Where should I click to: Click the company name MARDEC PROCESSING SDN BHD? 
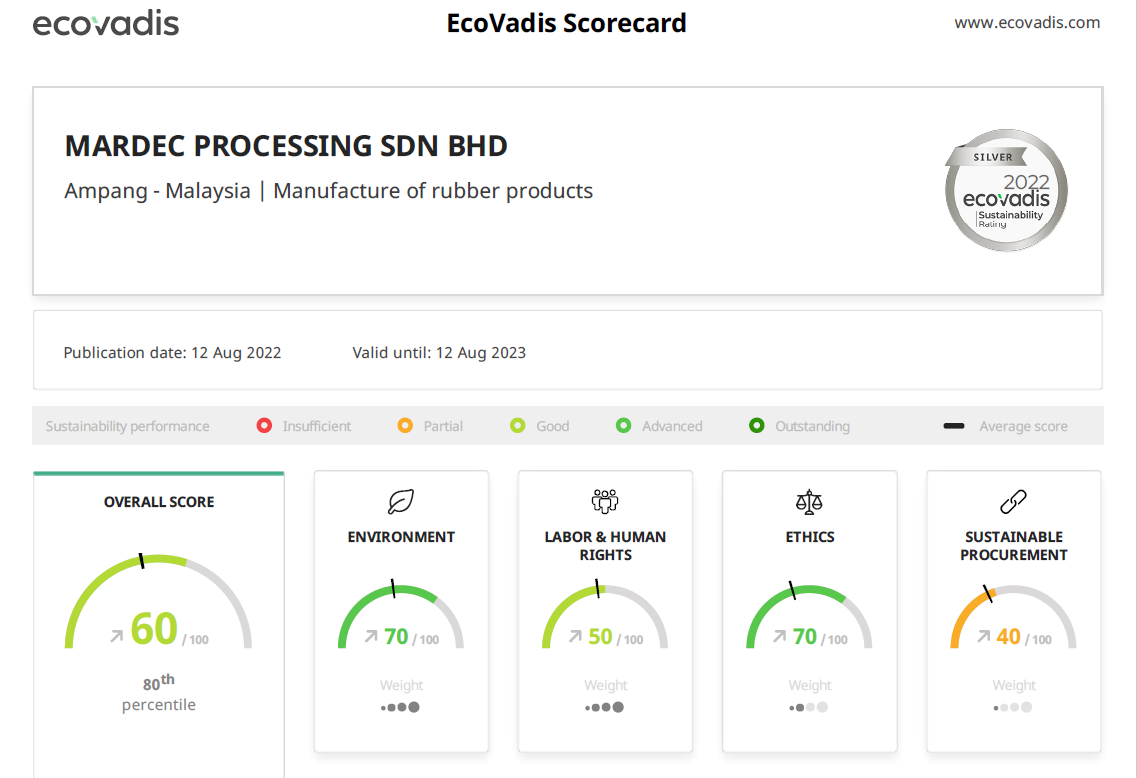pos(286,146)
